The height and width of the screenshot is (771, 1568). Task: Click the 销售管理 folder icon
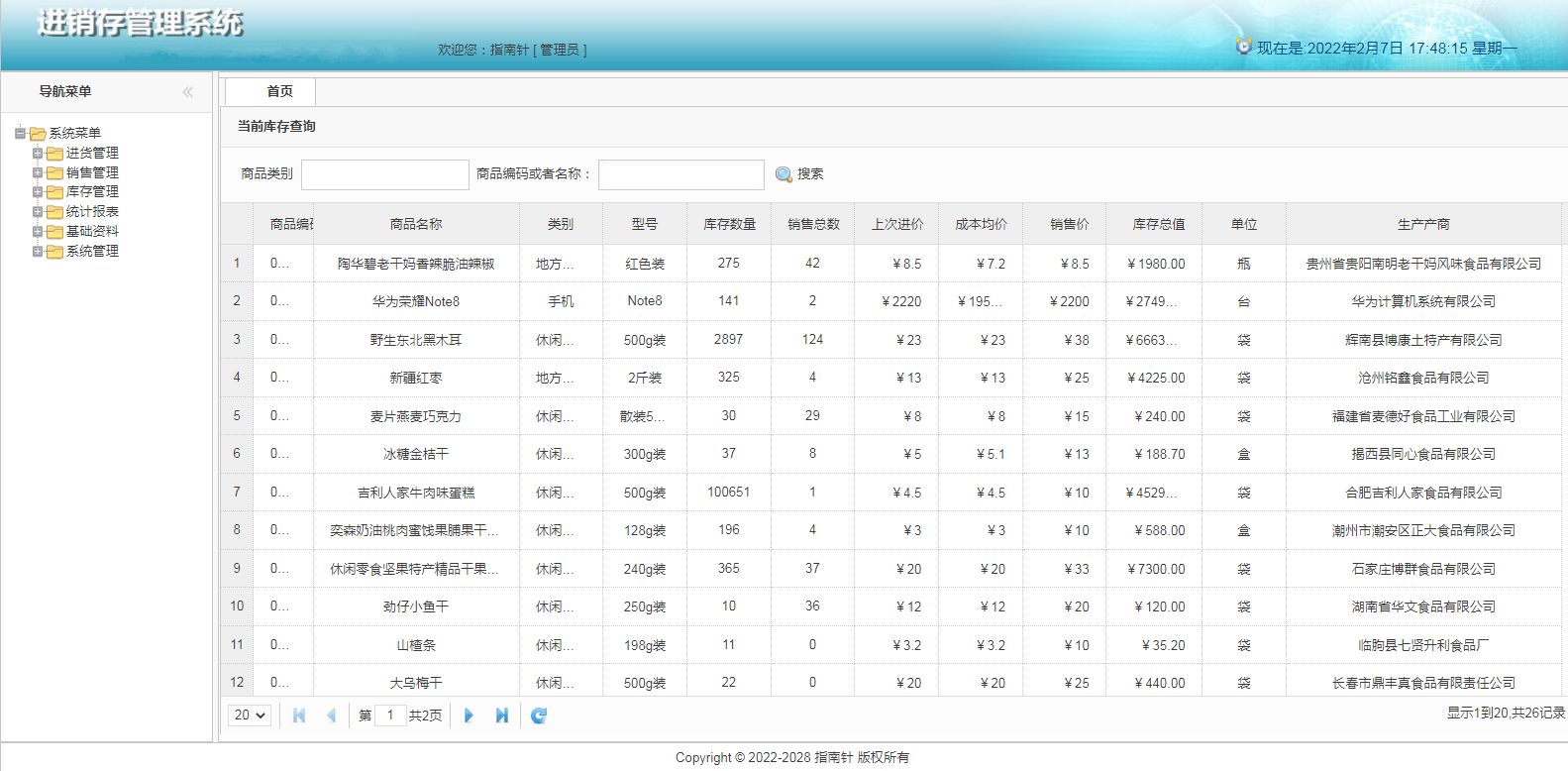coord(55,173)
